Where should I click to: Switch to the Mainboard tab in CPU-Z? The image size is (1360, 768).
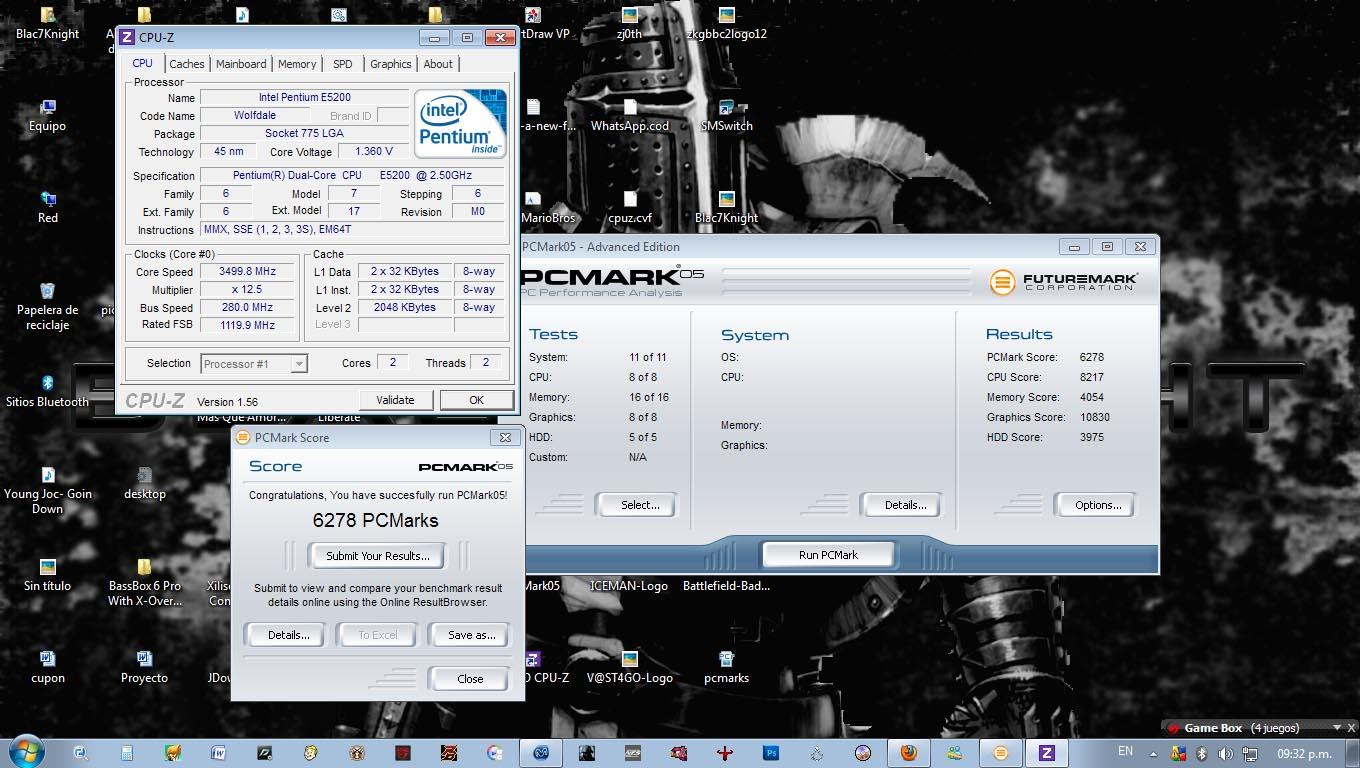(241, 64)
